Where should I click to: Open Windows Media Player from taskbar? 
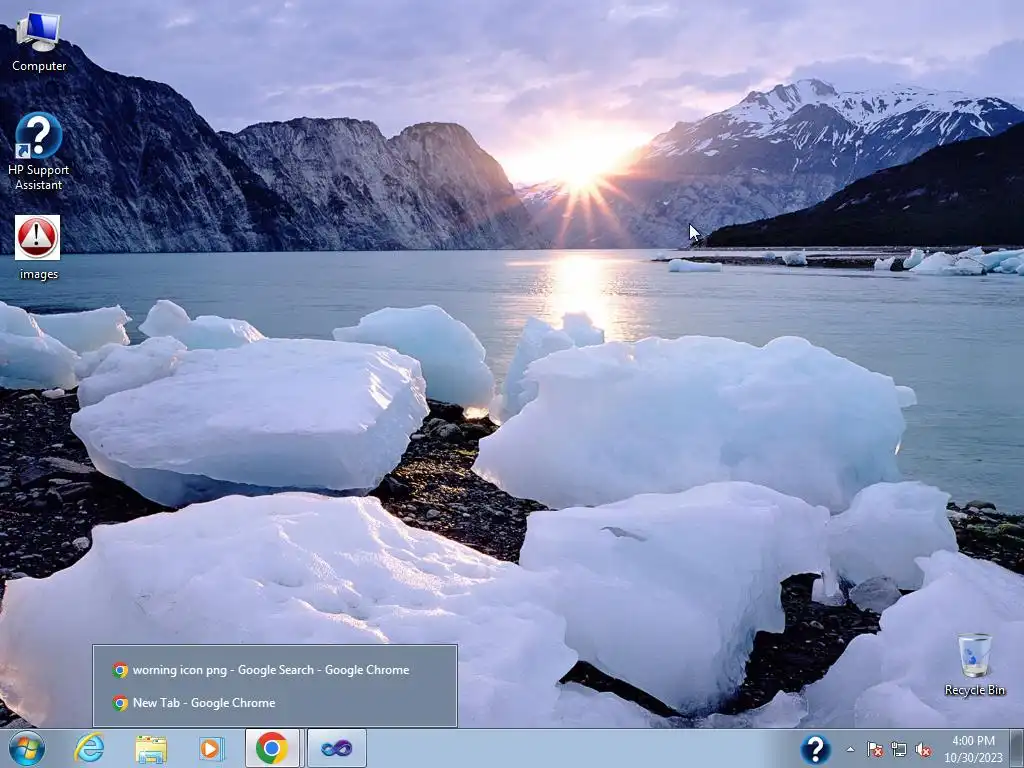(212, 749)
